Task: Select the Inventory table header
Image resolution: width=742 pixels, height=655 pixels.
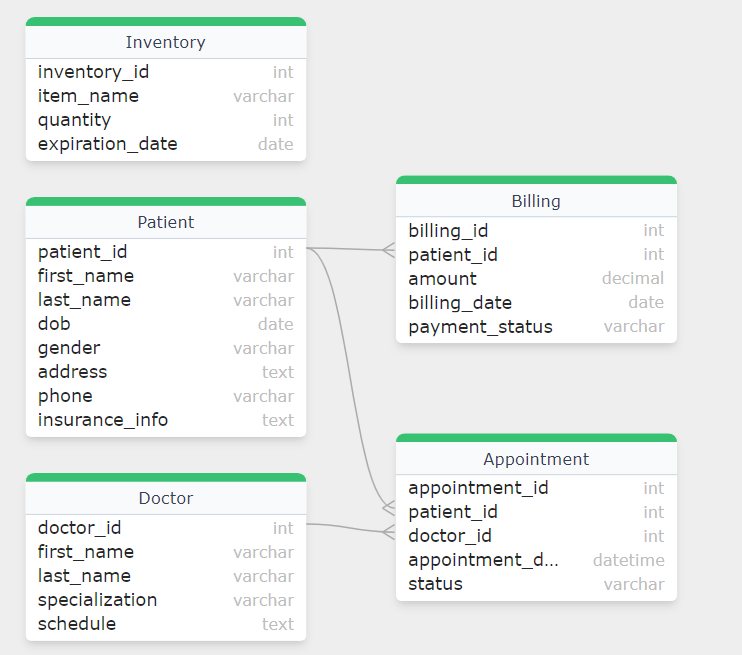Action: pos(165,42)
